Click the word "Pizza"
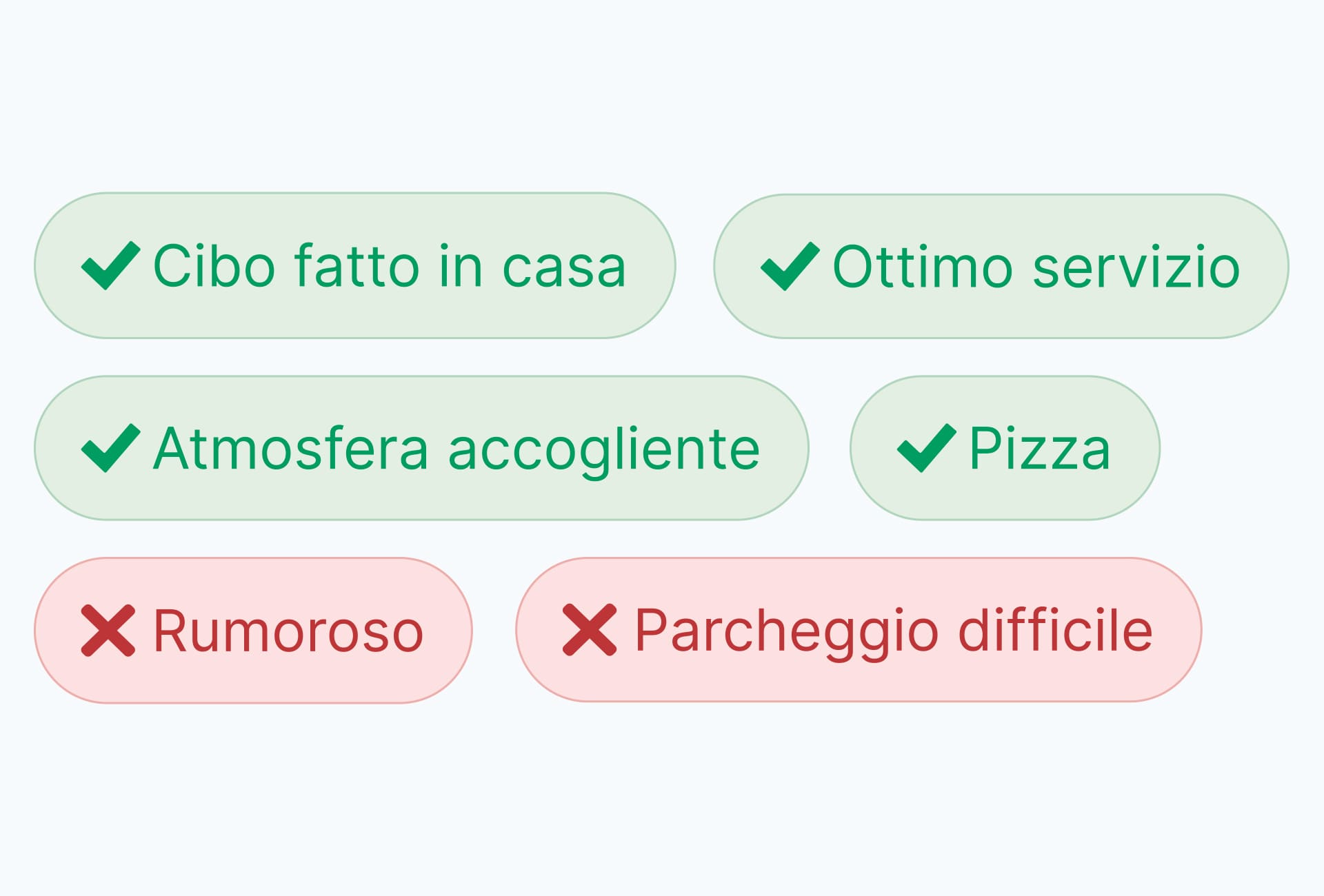Viewport: 1324px width, 896px height. tap(1039, 449)
